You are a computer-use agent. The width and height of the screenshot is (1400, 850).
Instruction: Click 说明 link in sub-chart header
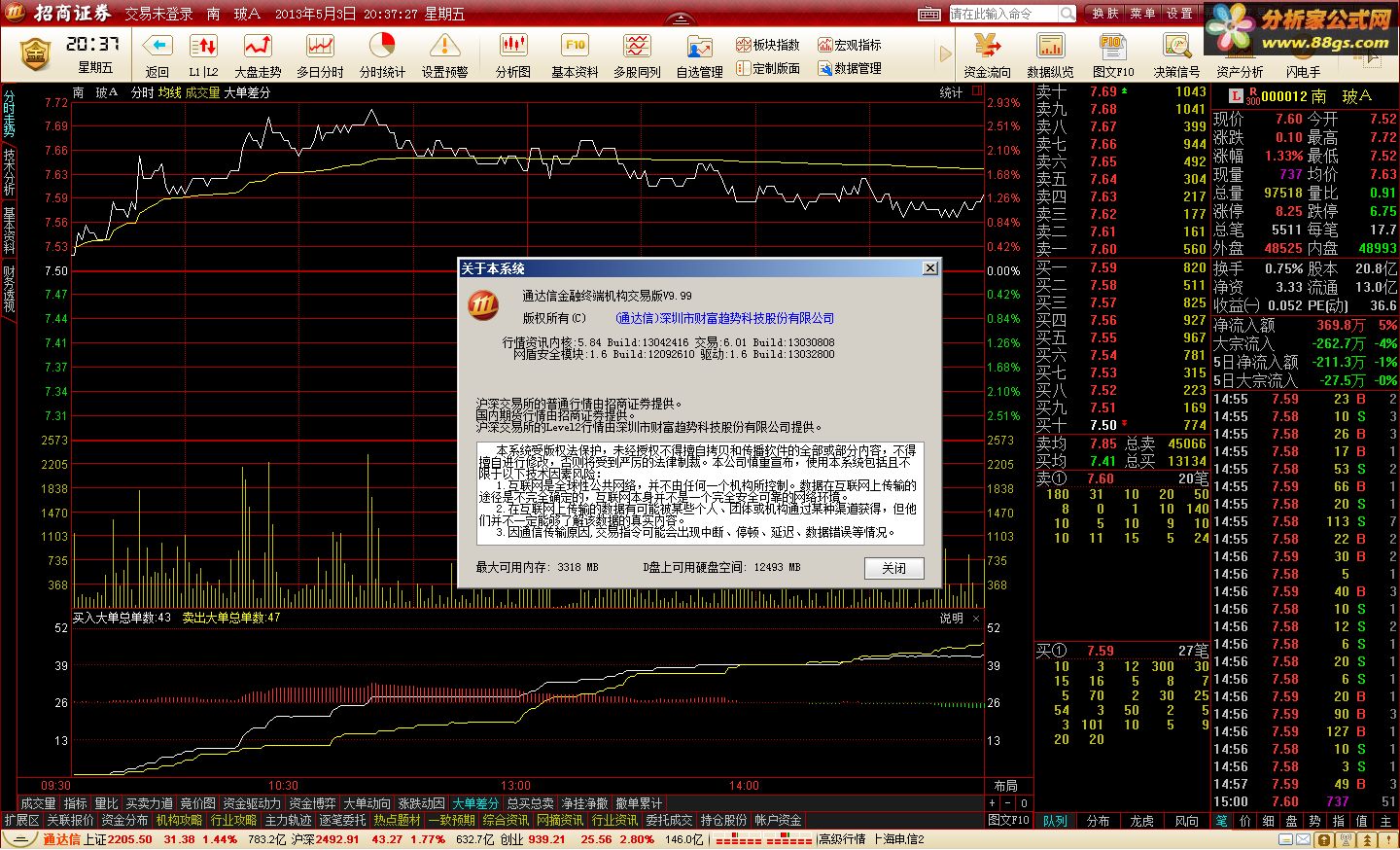951,618
